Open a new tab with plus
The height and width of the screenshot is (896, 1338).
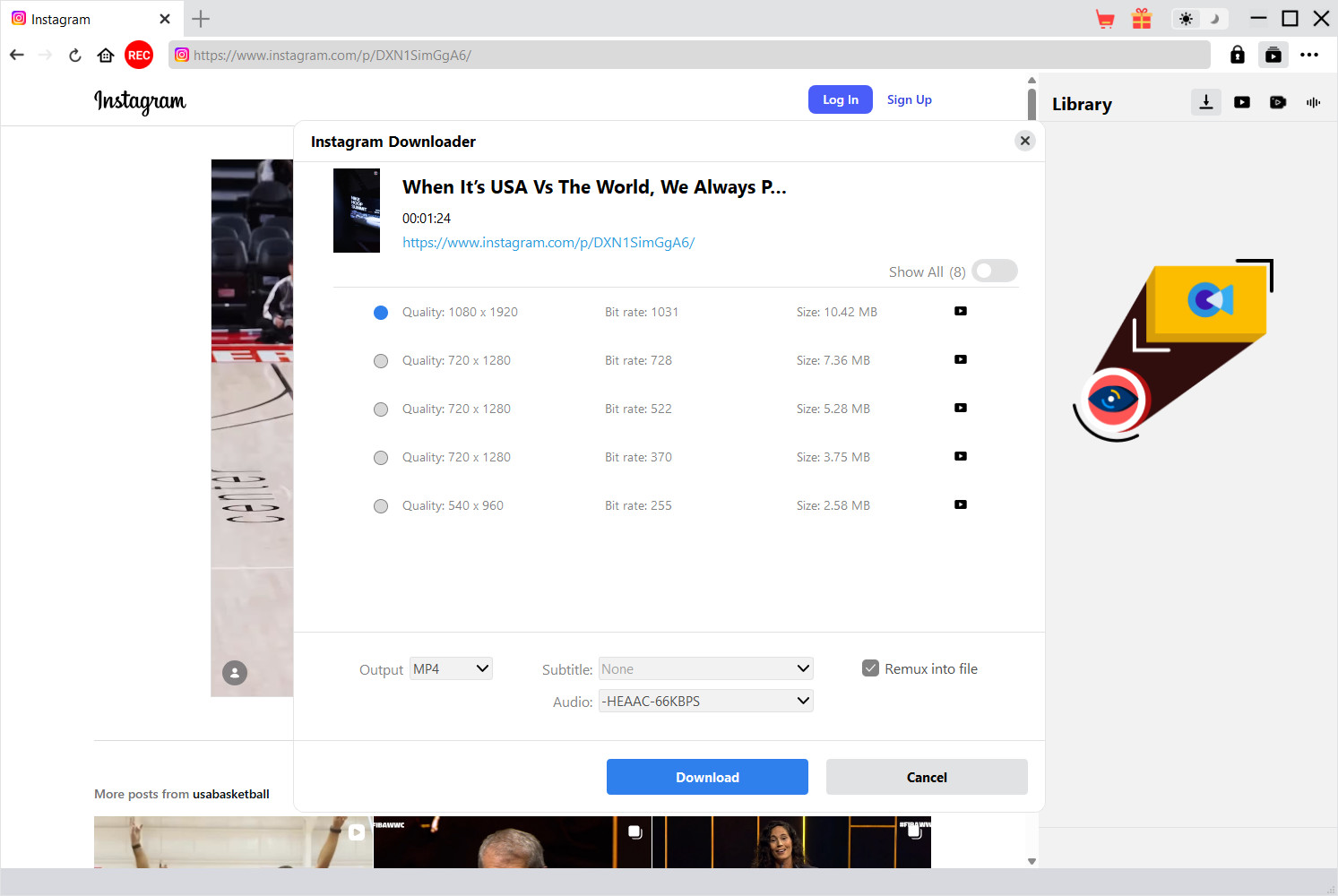point(201,19)
